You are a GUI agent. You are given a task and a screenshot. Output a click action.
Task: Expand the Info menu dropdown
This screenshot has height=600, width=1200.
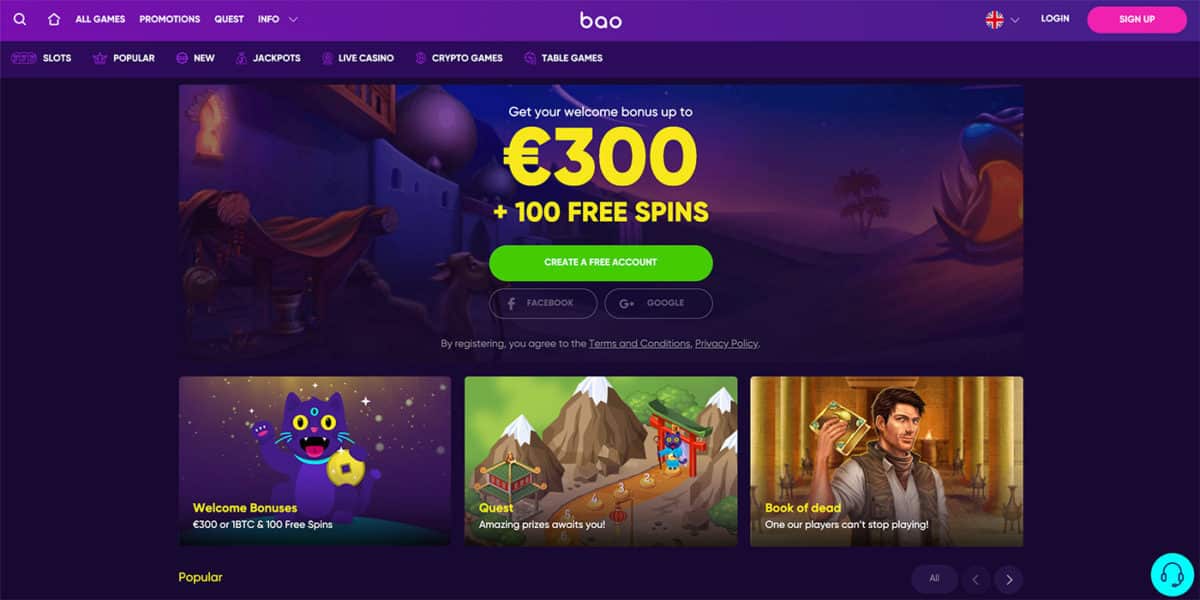pos(278,19)
